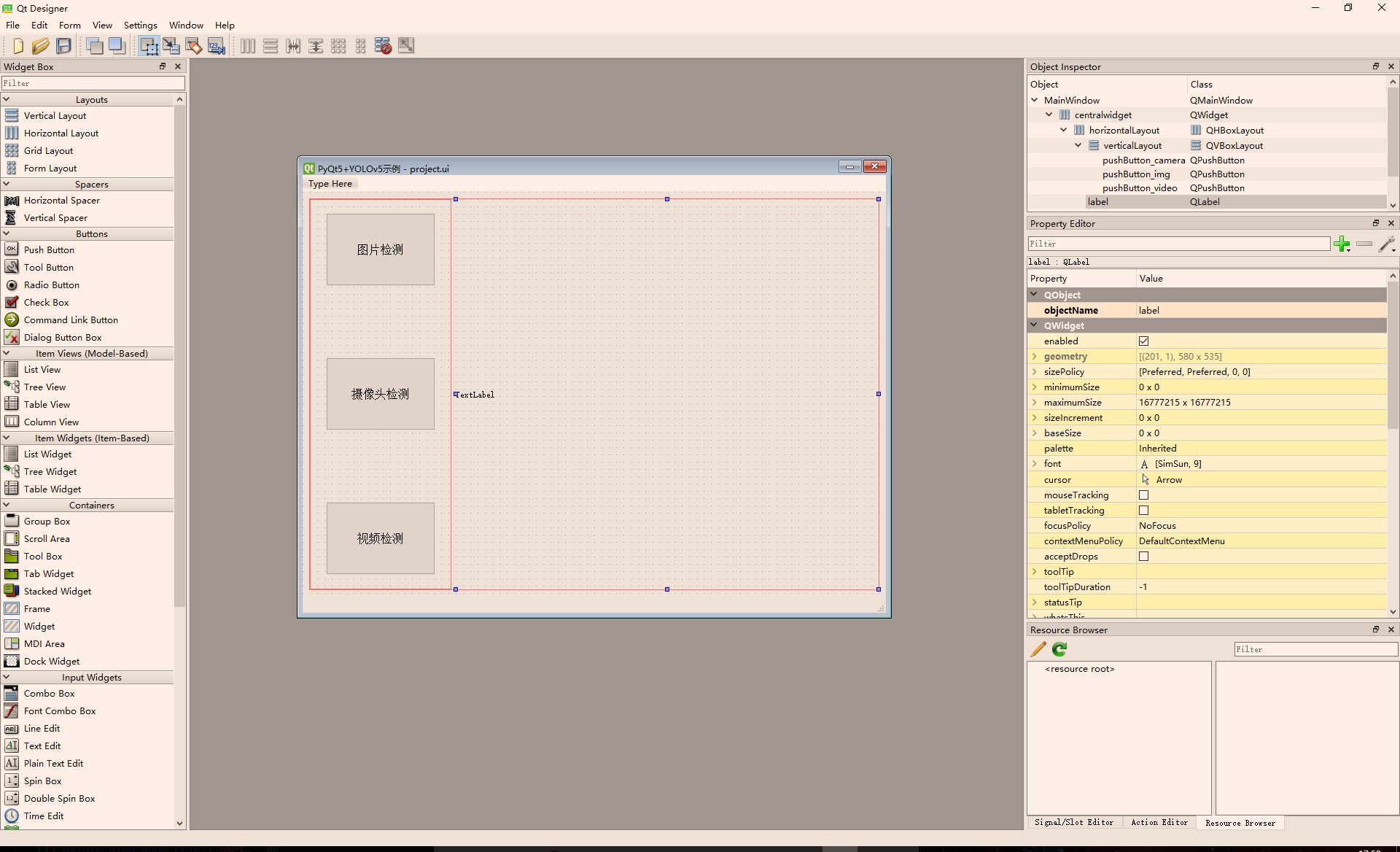
Task: Toggle the mouseTracking checkbox
Action: click(x=1143, y=495)
